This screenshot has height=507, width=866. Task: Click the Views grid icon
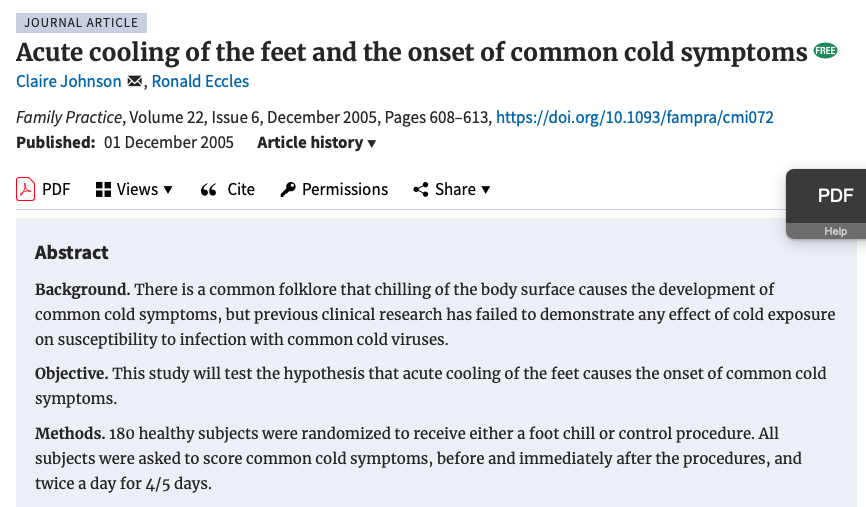coord(103,189)
